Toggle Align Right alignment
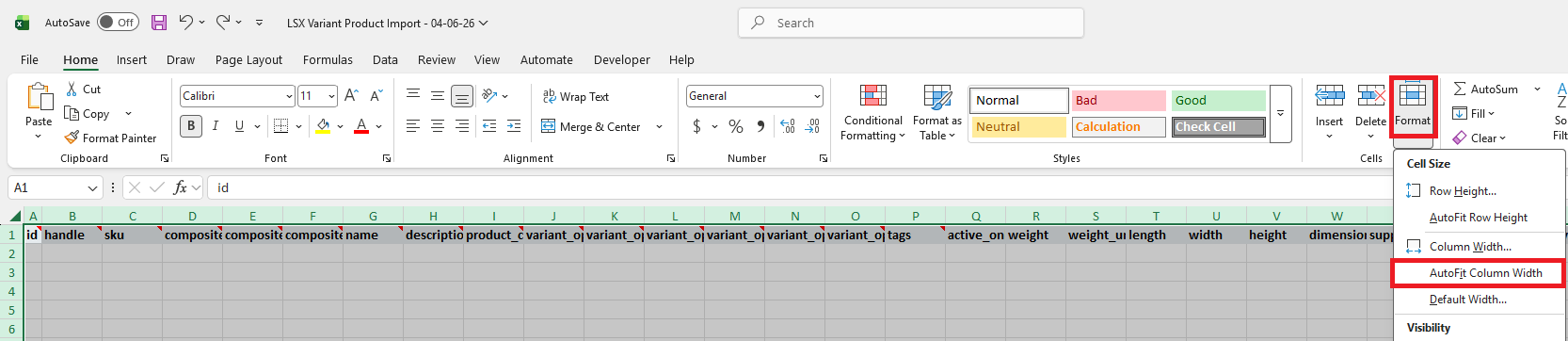 (x=462, y=126)
